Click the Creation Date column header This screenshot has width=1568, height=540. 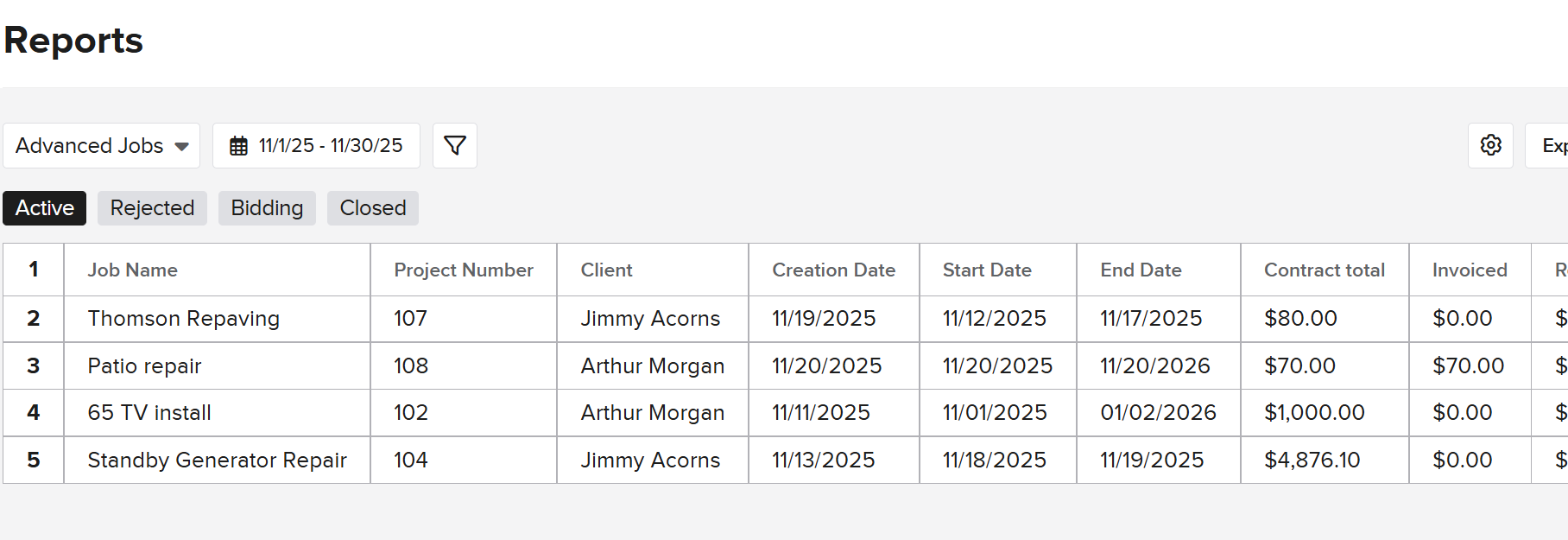point(833,270)
